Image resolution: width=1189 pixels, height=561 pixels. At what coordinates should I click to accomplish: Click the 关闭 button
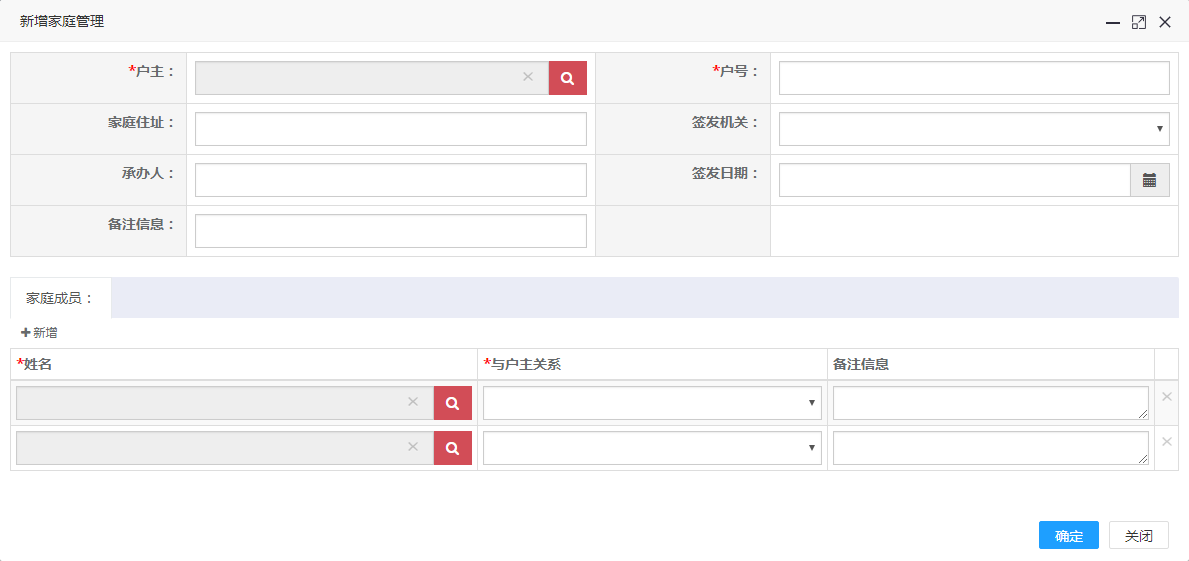click(1138, 536)
